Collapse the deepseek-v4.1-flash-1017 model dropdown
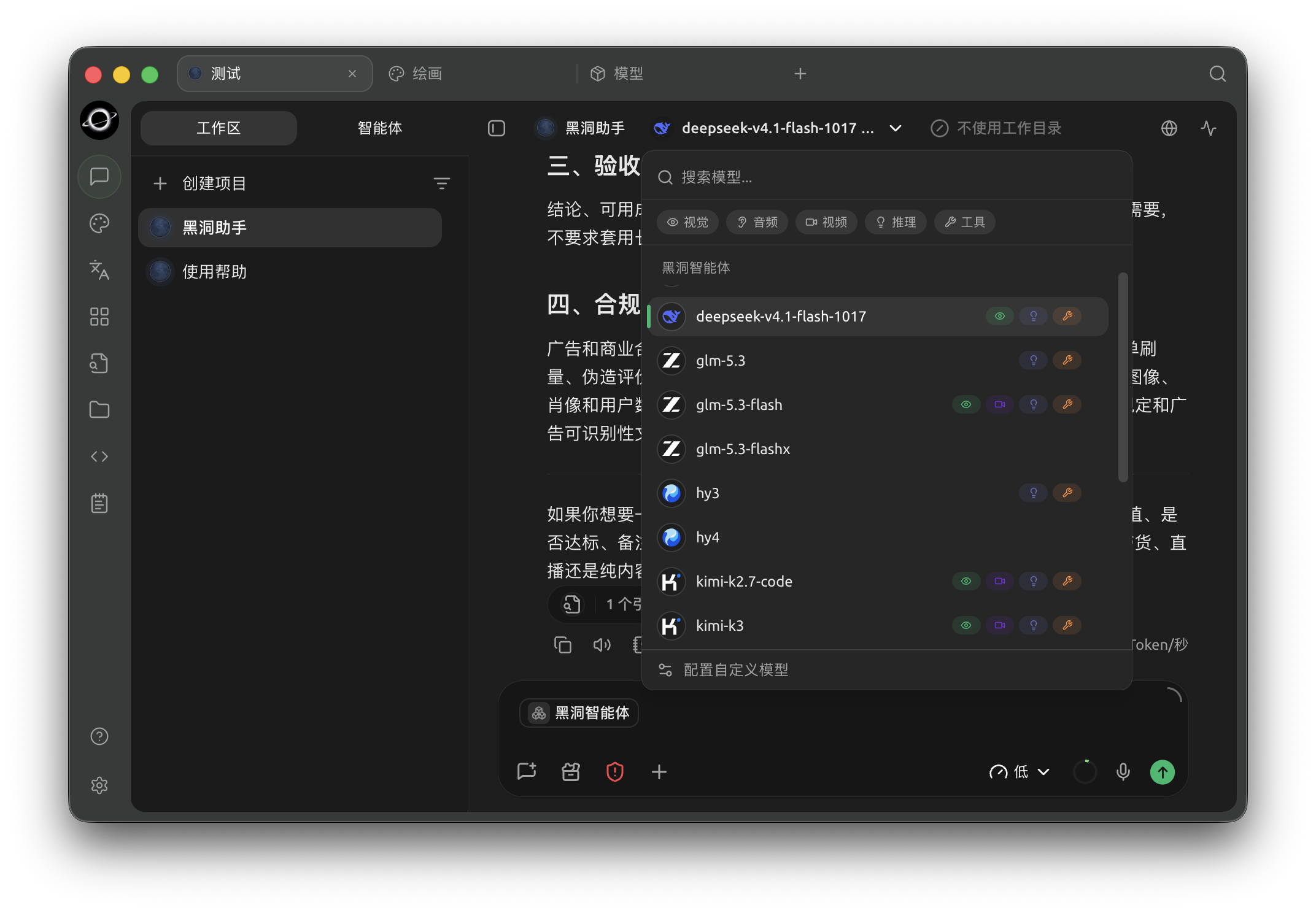The image size is (1316, 913). (778, 128)
